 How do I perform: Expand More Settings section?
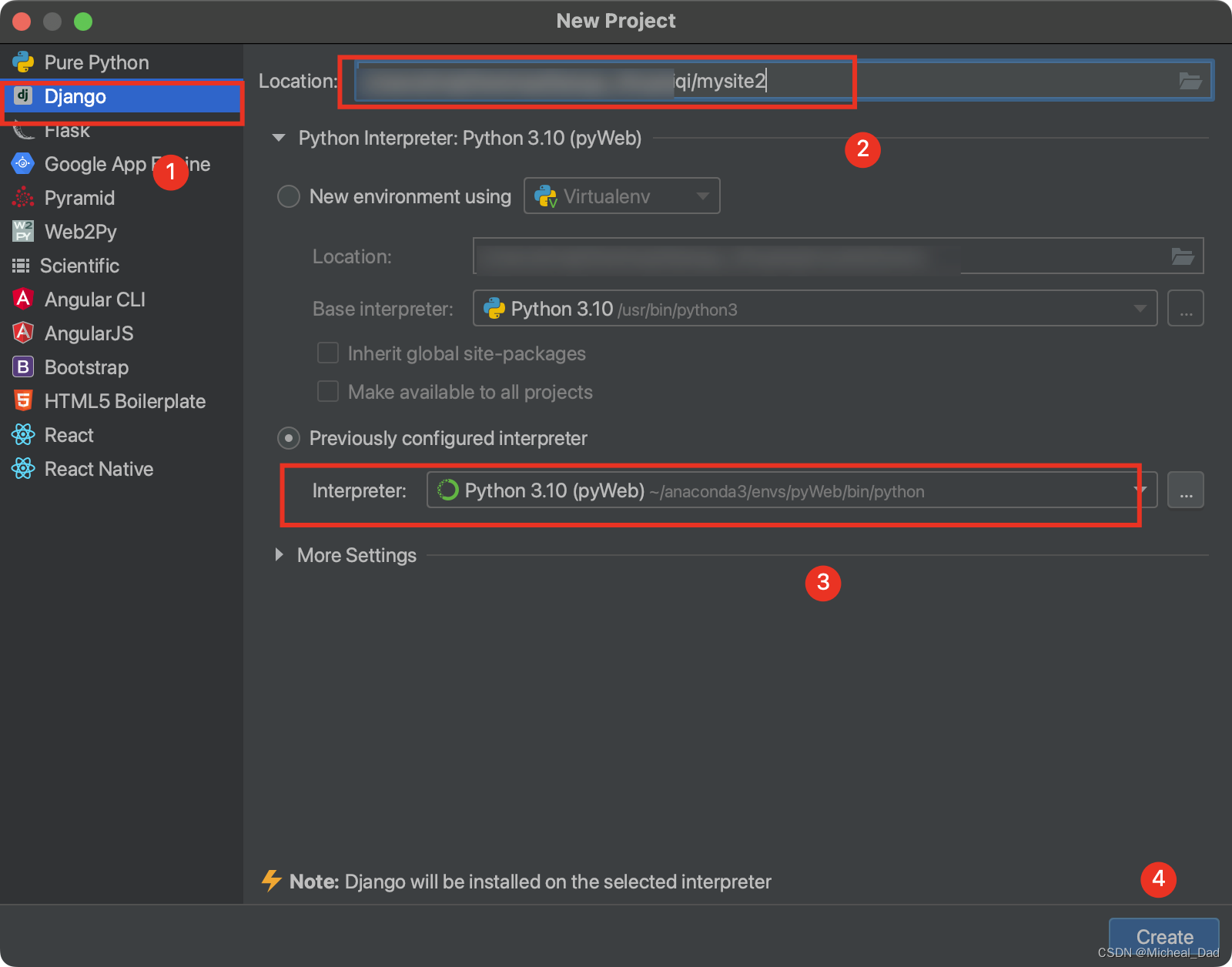(280, 555)
